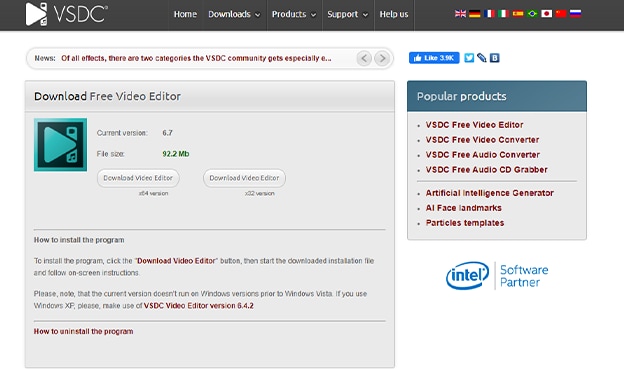Viewport: 624px width, 369px height.
Task: Go to the Home menu item
Action: 185,14
